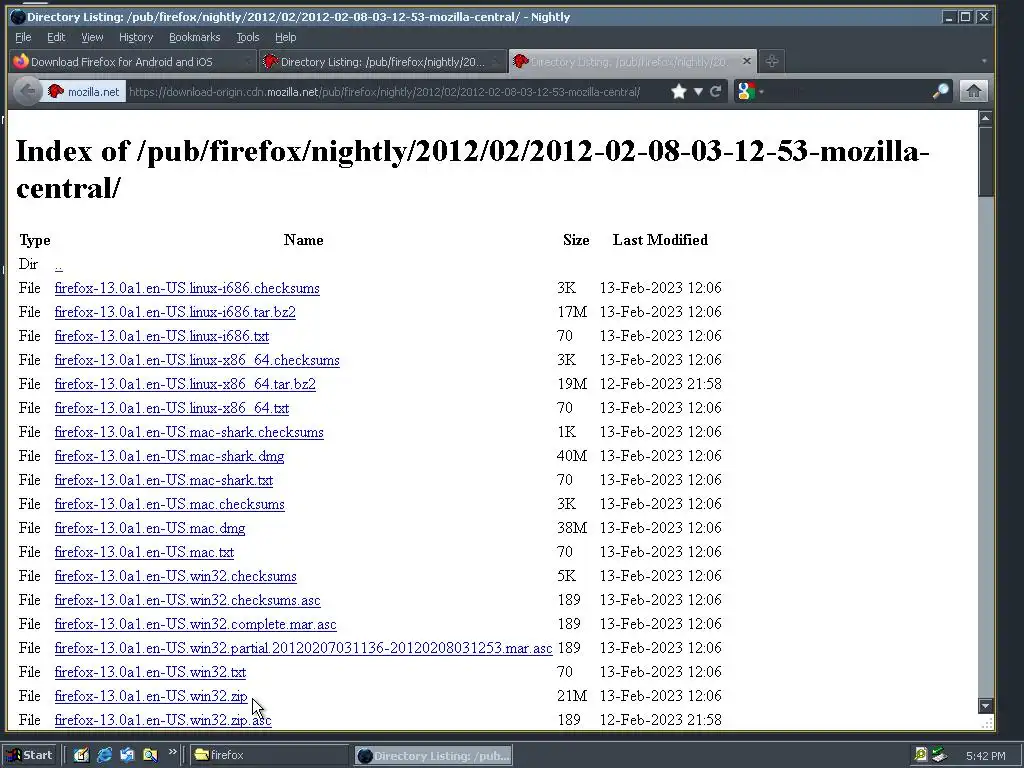Download linux-x86_64.tar.bz2 file
Image resolution: width=1024 pixels, height=768 pixels.
click(185, 384)
